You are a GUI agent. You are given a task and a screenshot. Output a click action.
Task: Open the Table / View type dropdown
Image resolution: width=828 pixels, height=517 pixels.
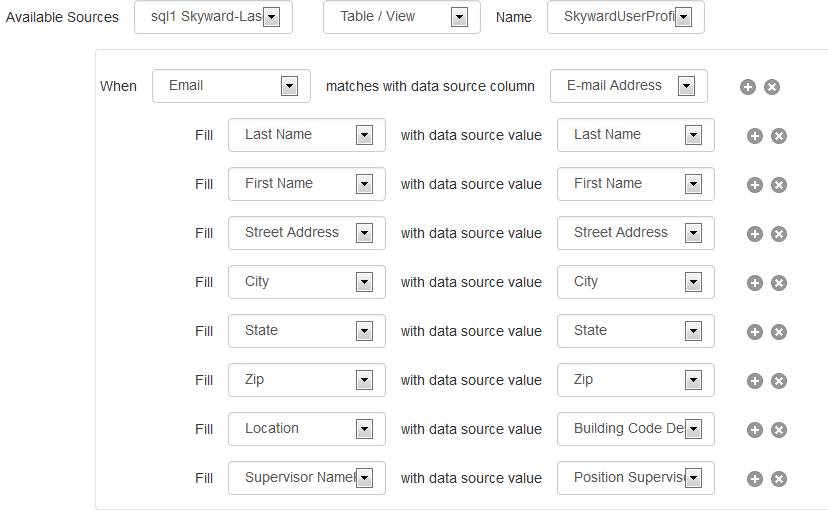point(402,17)
